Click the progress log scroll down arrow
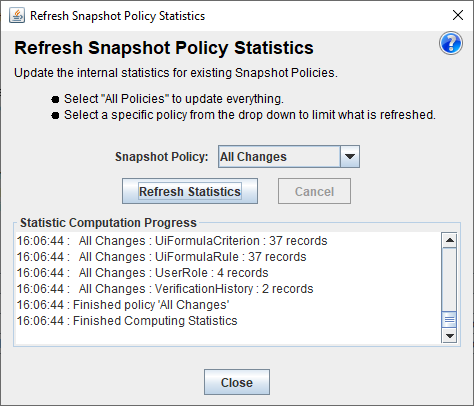This screenshot has width=474, height=406. coord(450,336)
